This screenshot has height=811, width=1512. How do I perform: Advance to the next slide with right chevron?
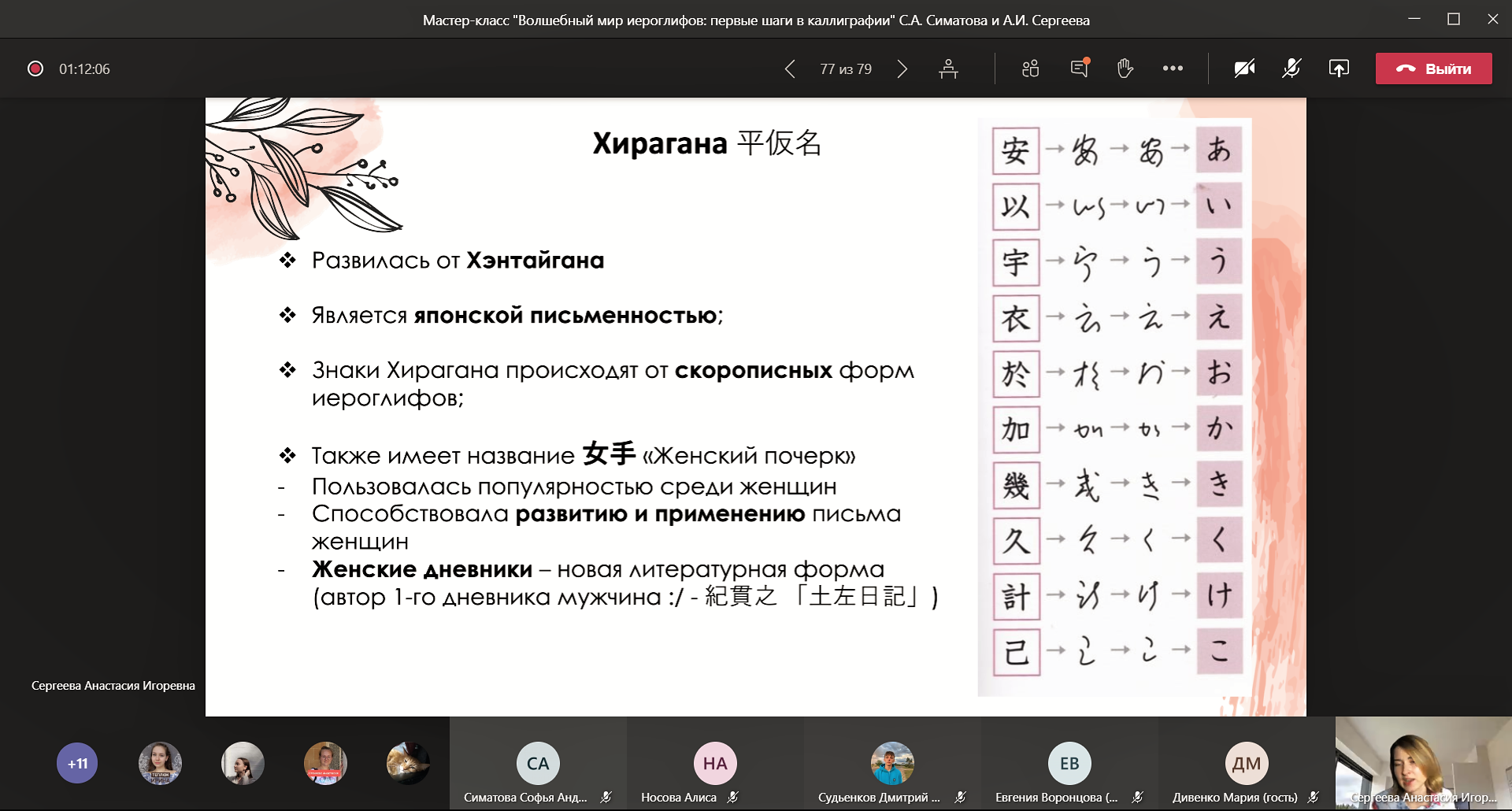(902, 69)
